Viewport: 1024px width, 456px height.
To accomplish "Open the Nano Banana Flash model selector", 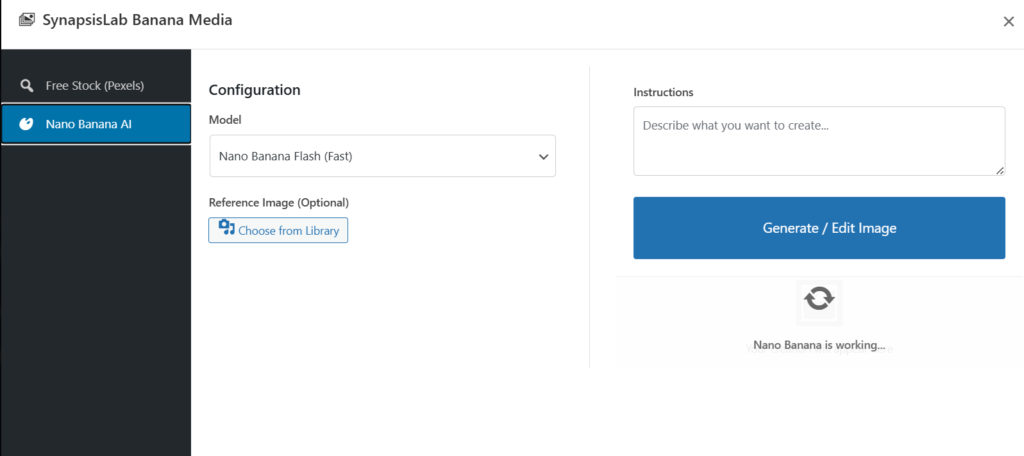I will pos(382,156).
